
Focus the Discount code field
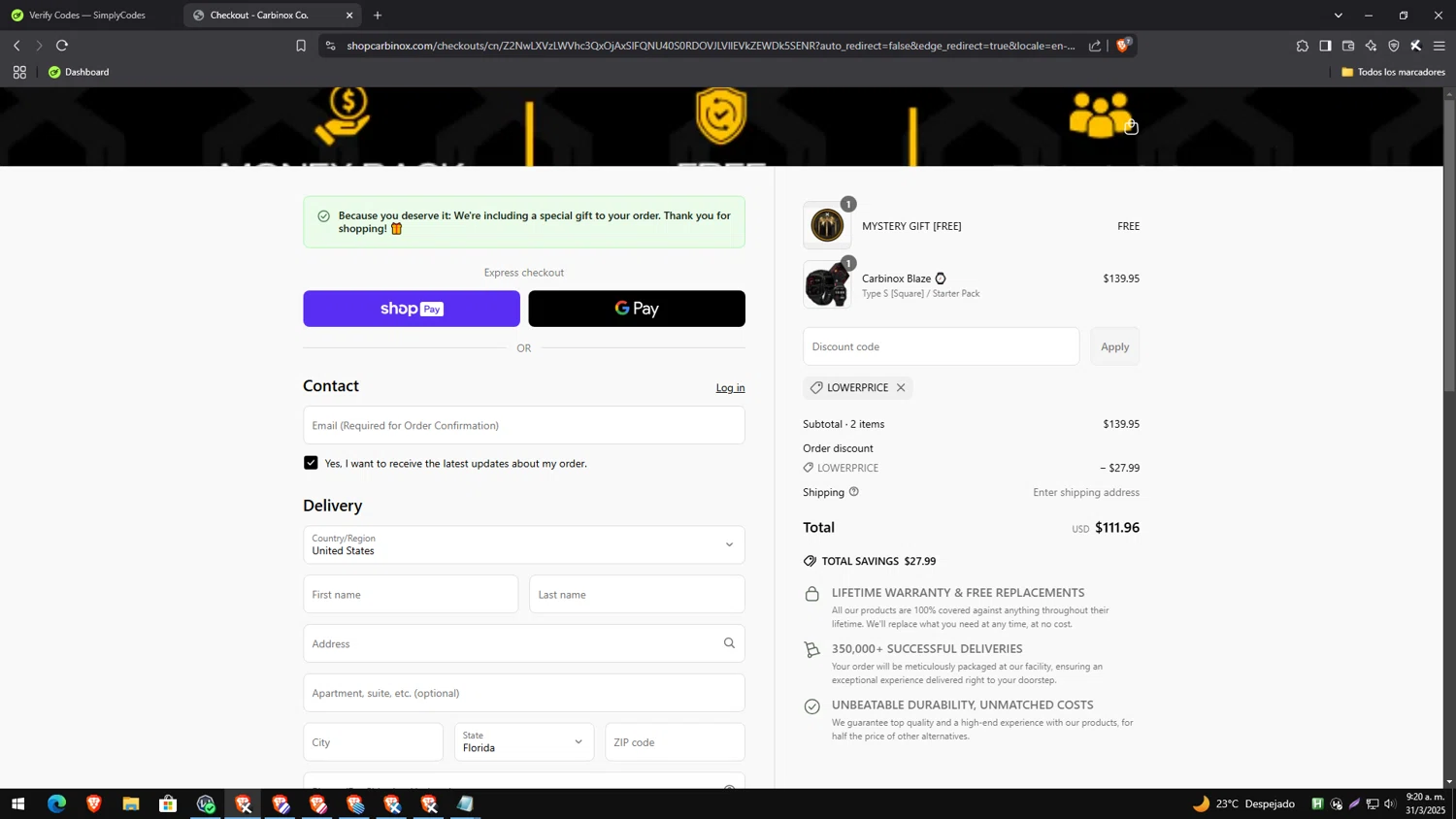(x=941, y=346)
